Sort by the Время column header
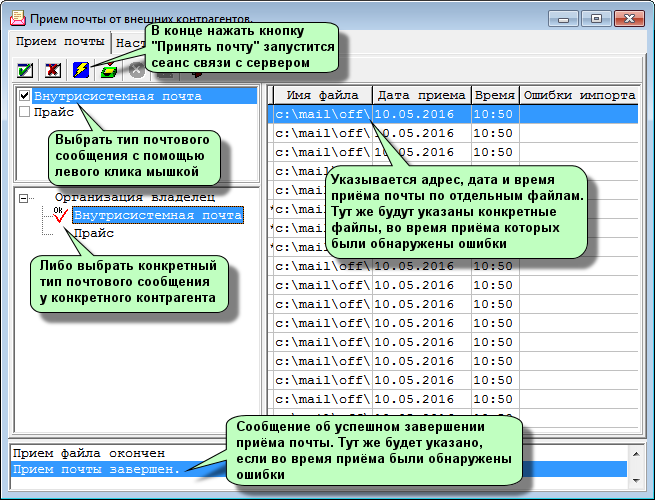The image size is (655, 500). 494,95
